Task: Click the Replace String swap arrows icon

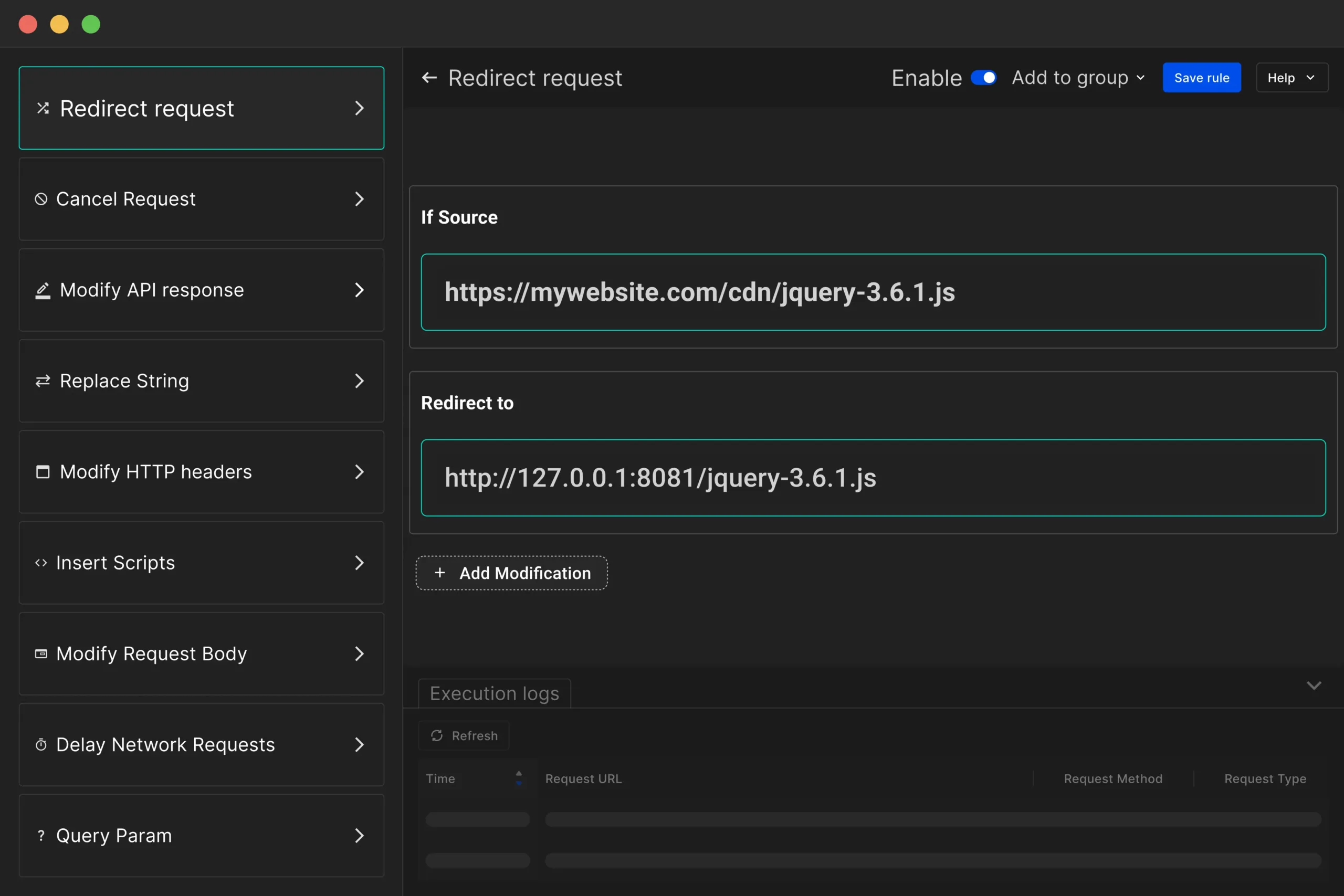Action: [x=43, y=381]
